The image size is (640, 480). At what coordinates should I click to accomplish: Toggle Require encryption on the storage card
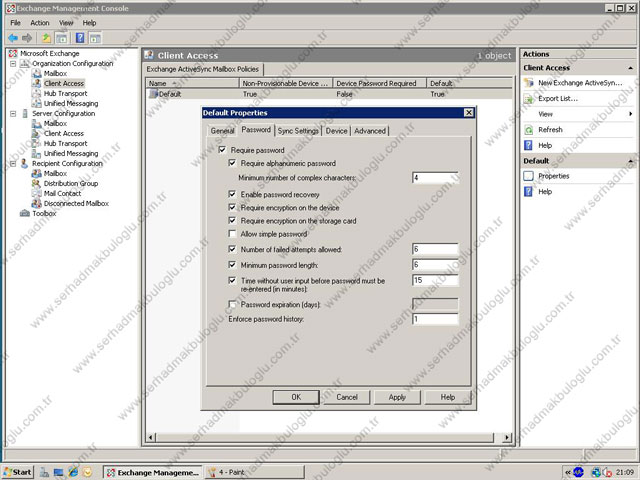click(232, 220)
